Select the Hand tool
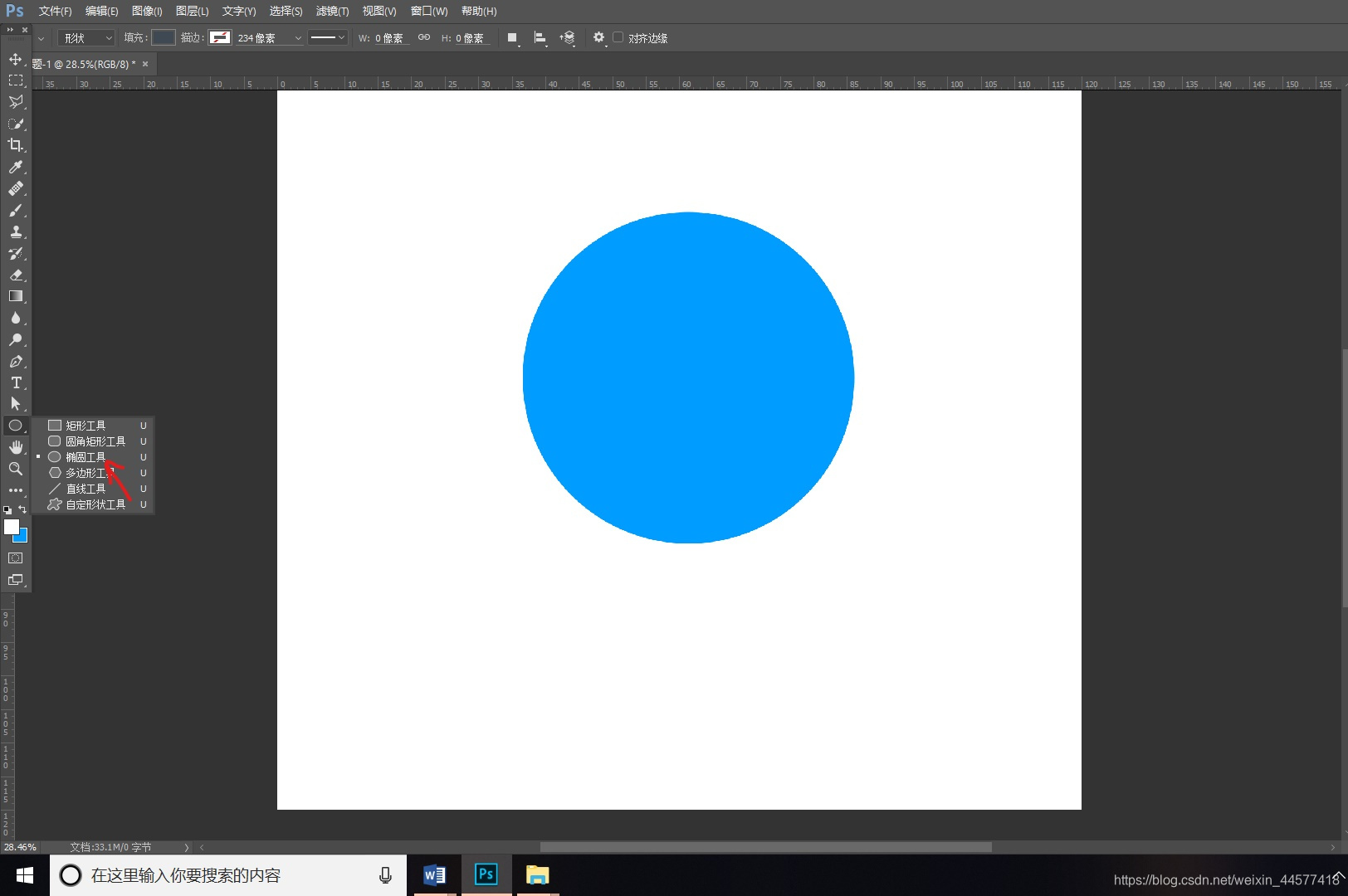The image size is (1348, 896). (16, 447)
